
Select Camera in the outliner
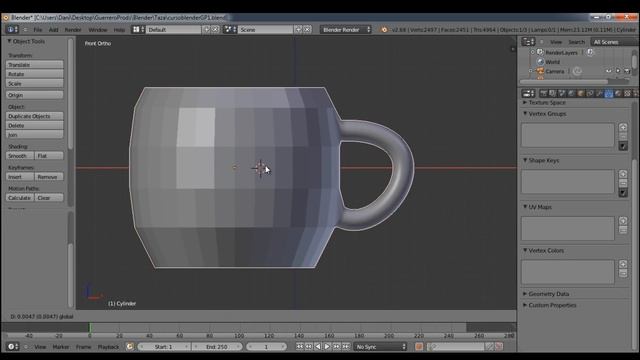(555, 71)
